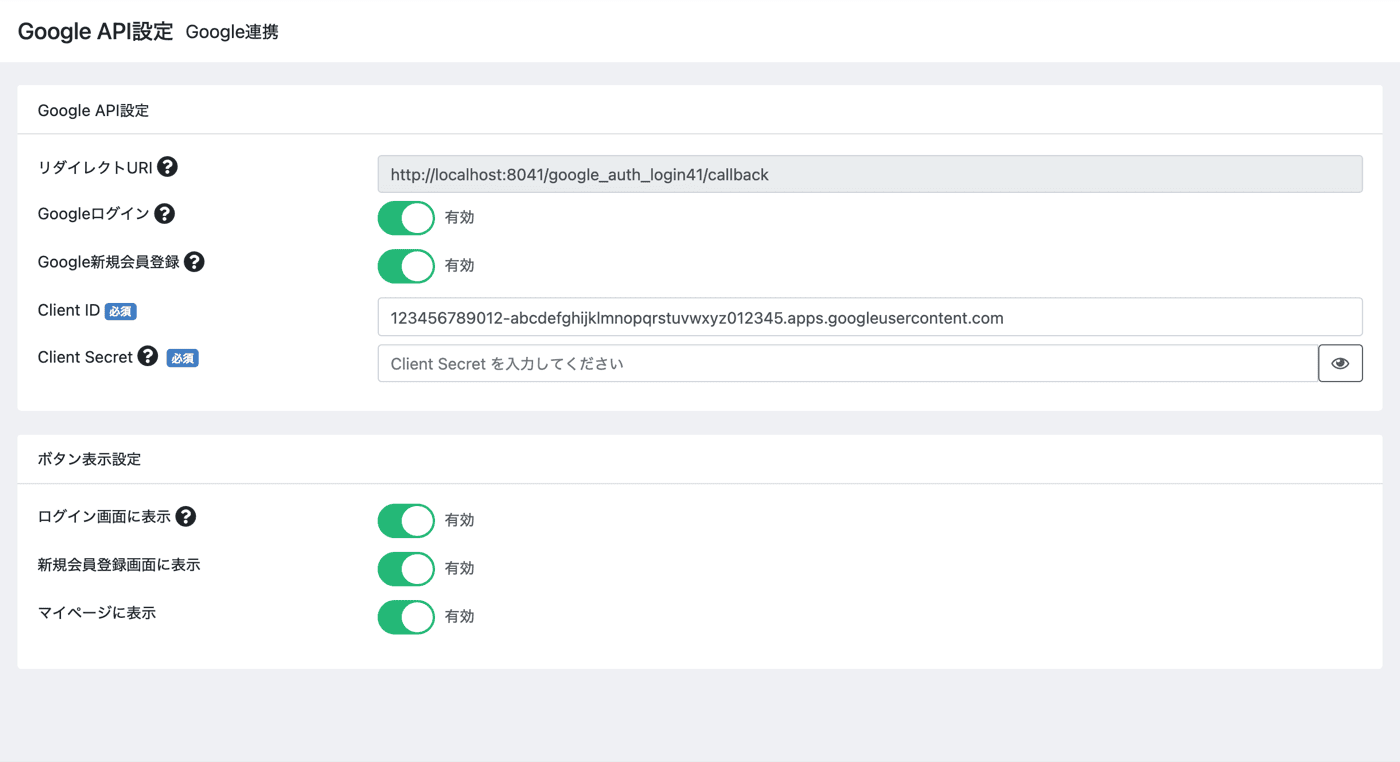Turn off the マイページに表示 switch
The width and height of the screenshot is (1400, 762).
coord(406,617)
